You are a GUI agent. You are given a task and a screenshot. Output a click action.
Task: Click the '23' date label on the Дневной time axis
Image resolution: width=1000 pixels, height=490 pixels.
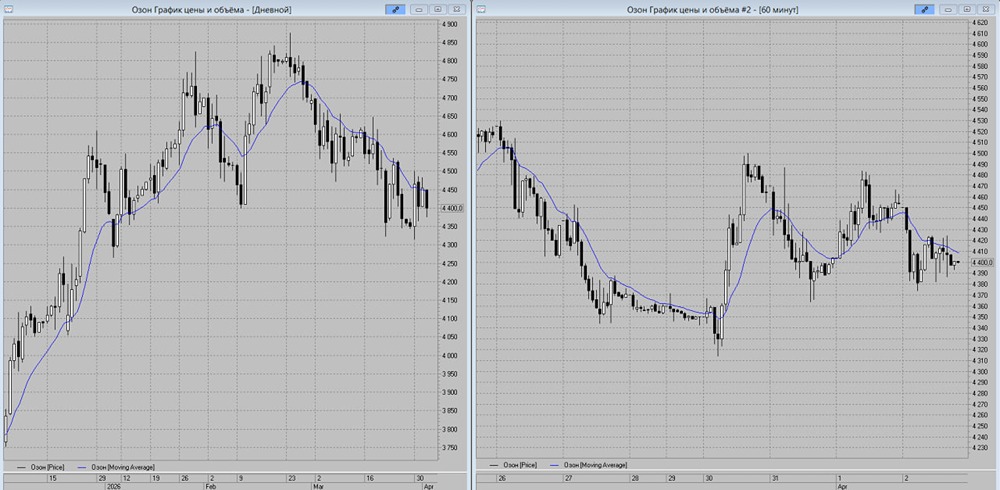click(x=291, y=478)
